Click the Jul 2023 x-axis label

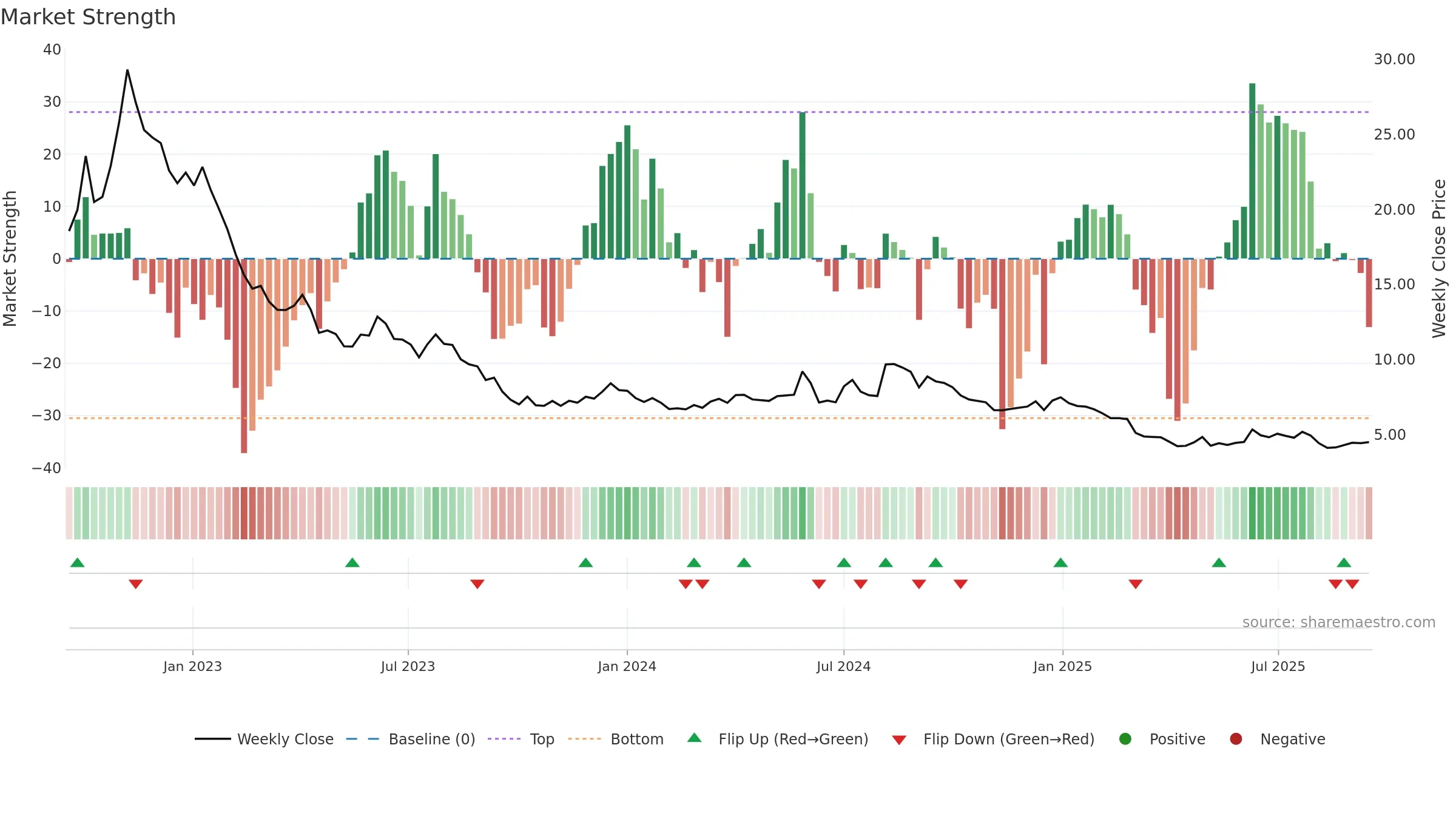click(408, 666)
